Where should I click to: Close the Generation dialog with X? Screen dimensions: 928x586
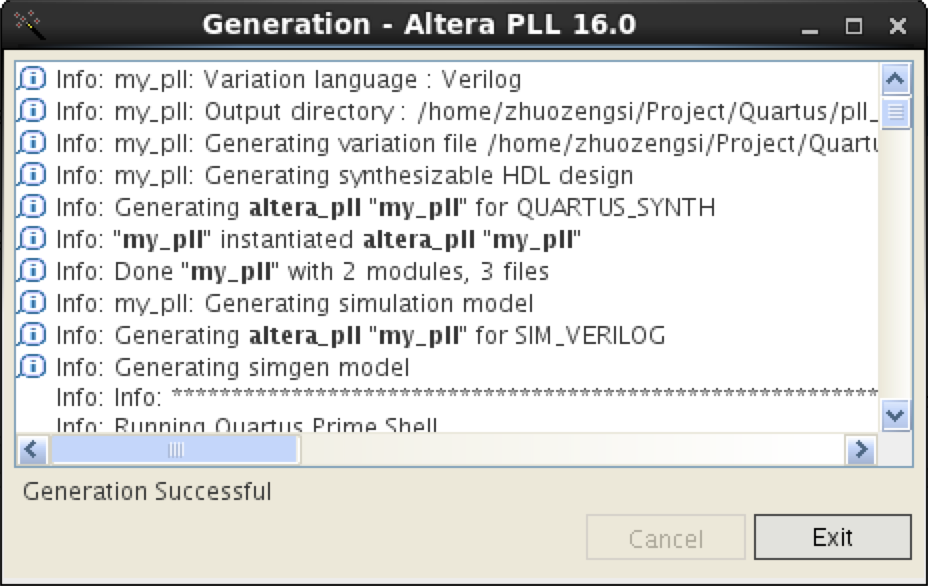(x=898, y=26)
